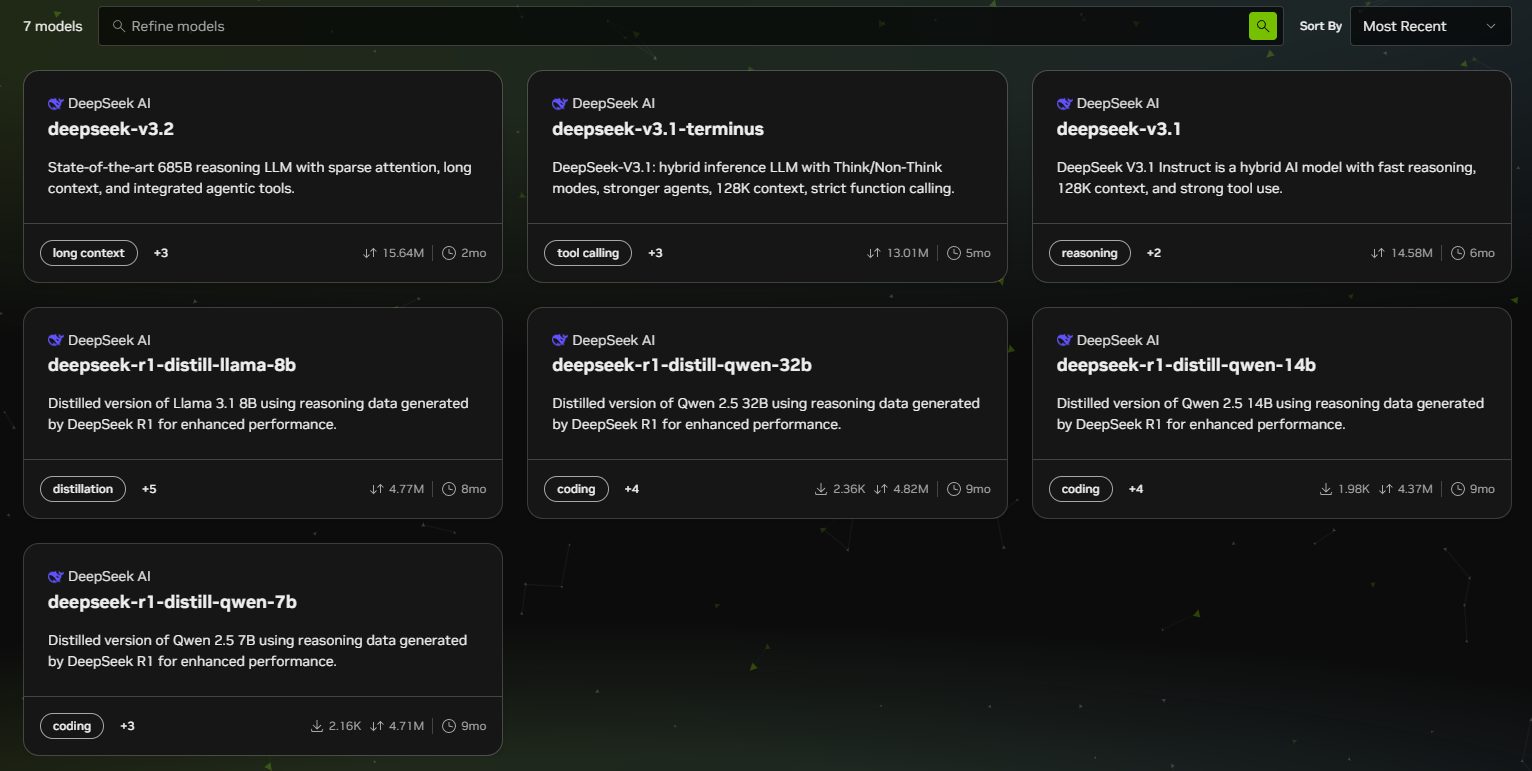Click the clock icon on deepseek-r1-distill-qwen-14b card
Image resolution: width=1532 pixels, height=771 pixels.
coord(1458,489)
